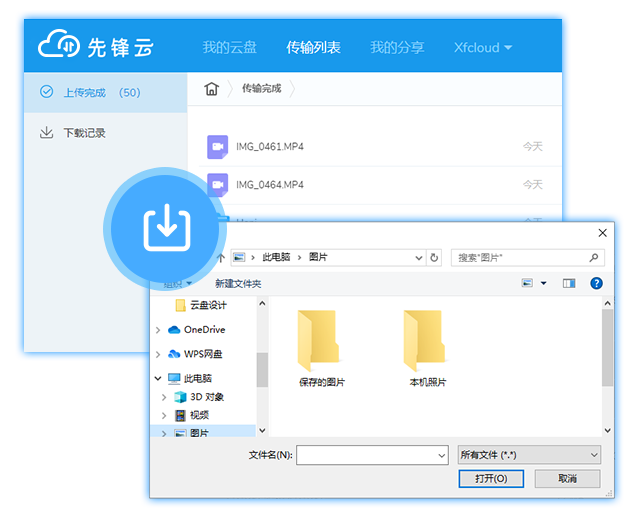Click the 取消 button
640x520 pixels.
point(567,479)
